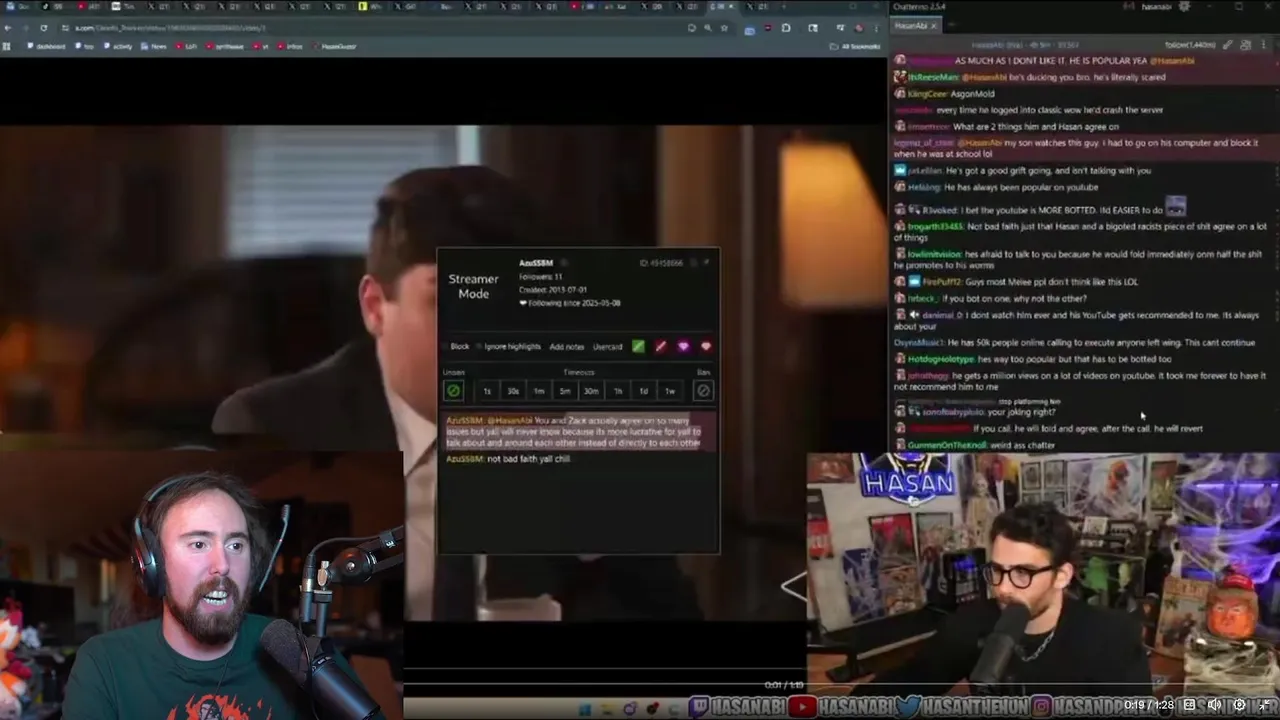The width and height of the screenshot is (1280, 720).
Task: Select the 5m timeout button
Action: tap(565, 391)
